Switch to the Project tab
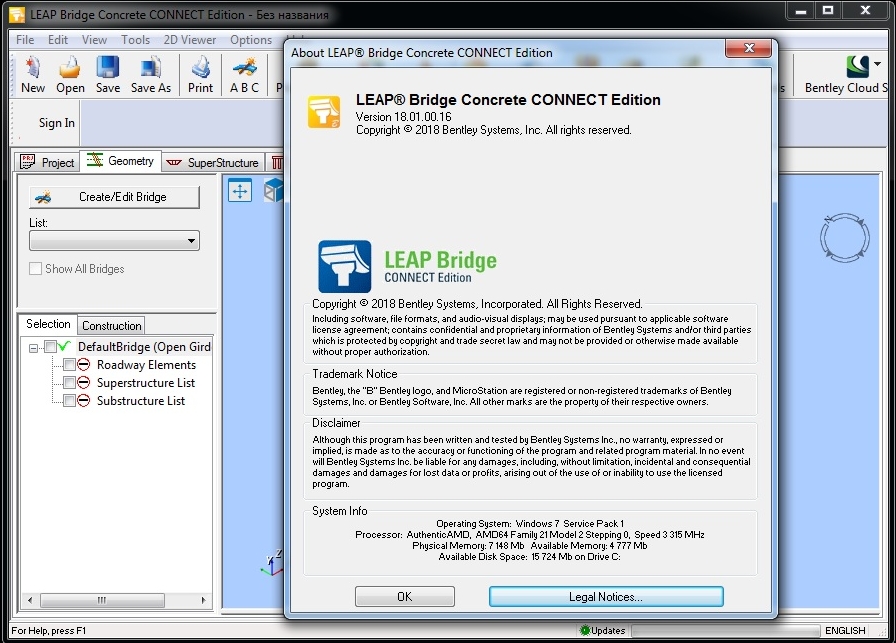 point(47,162)
